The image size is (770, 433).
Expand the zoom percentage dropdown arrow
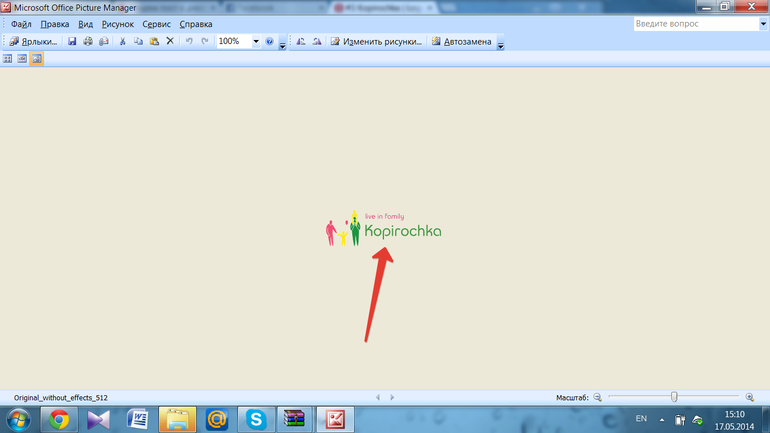(256, 42)
